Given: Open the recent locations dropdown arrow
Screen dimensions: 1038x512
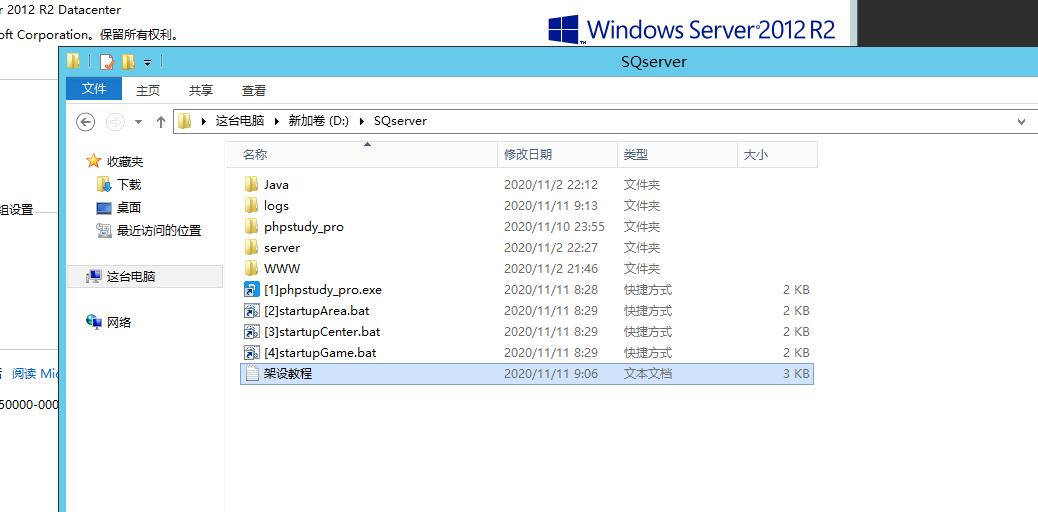Looking at the screenshot, I should pyautogui.click(x=136, y=122).
